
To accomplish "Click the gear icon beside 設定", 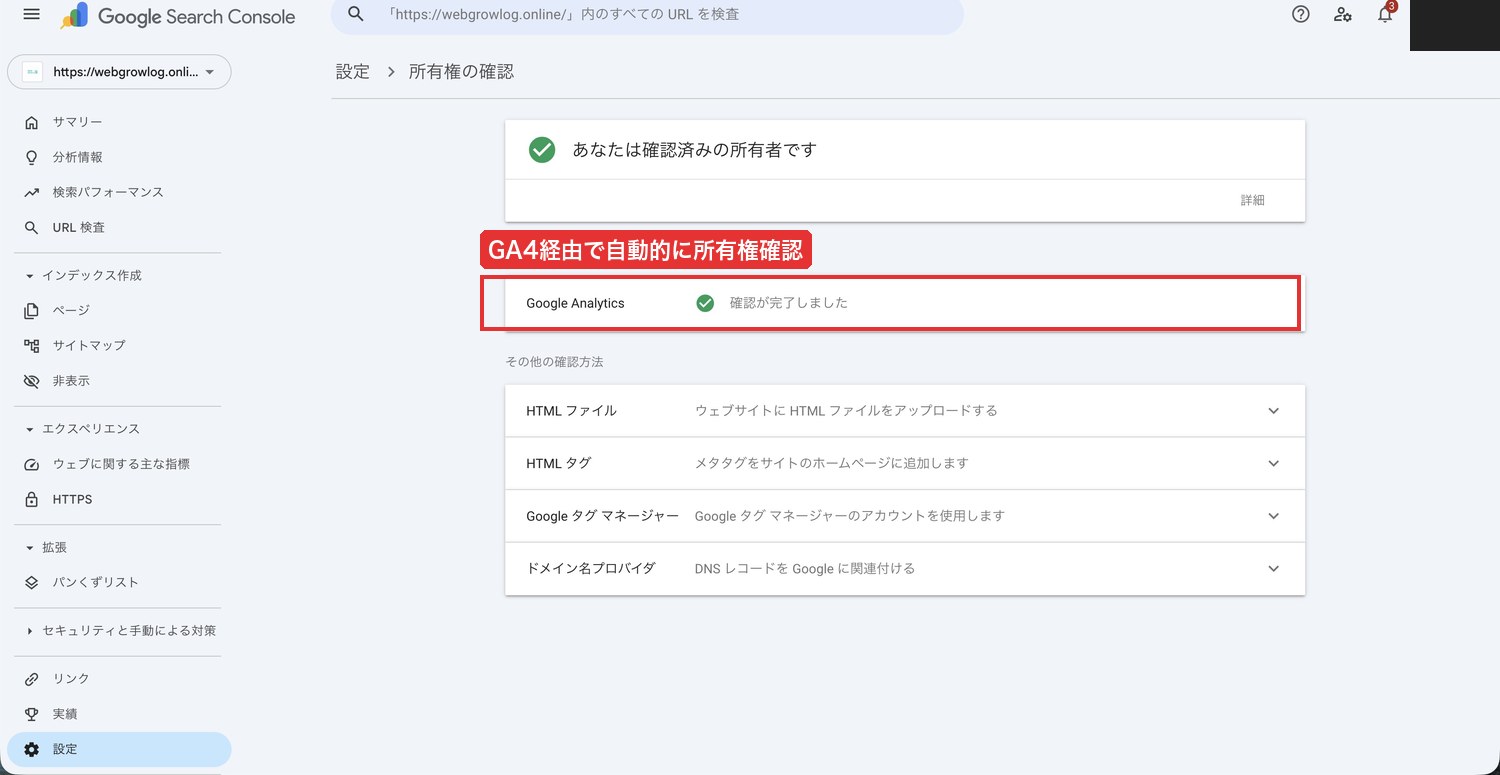I will tap(32, 749).
